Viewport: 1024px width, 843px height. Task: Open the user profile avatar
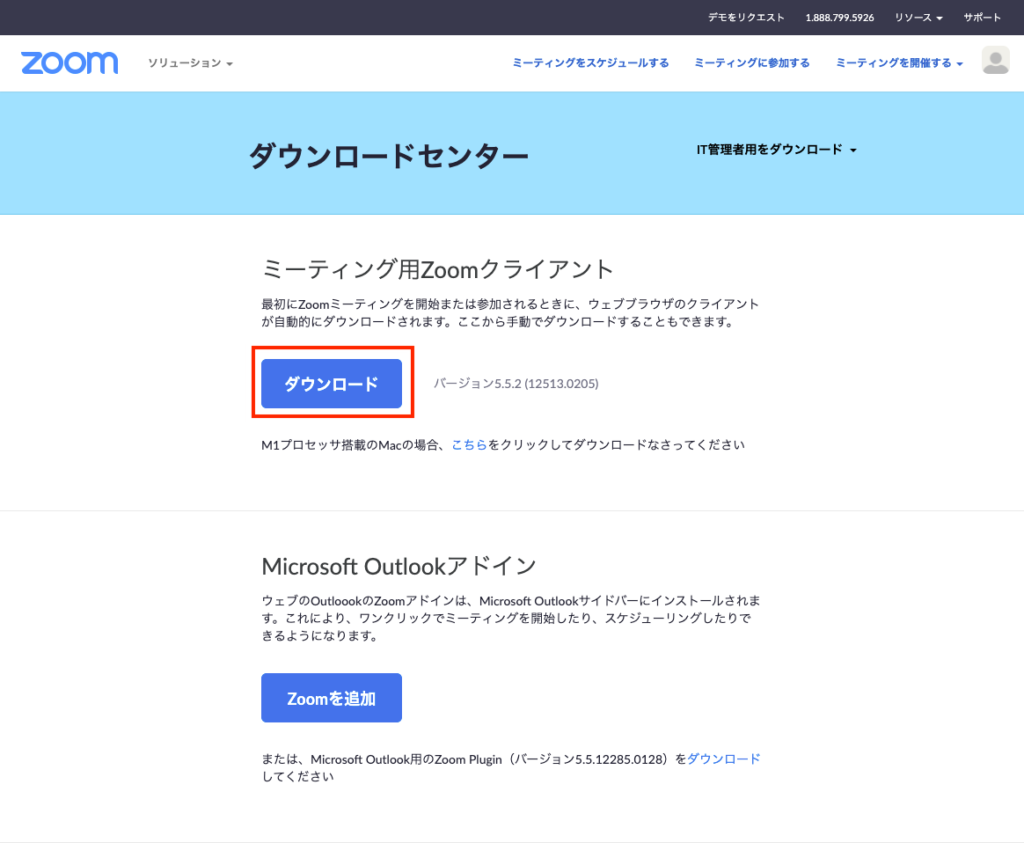995,62
